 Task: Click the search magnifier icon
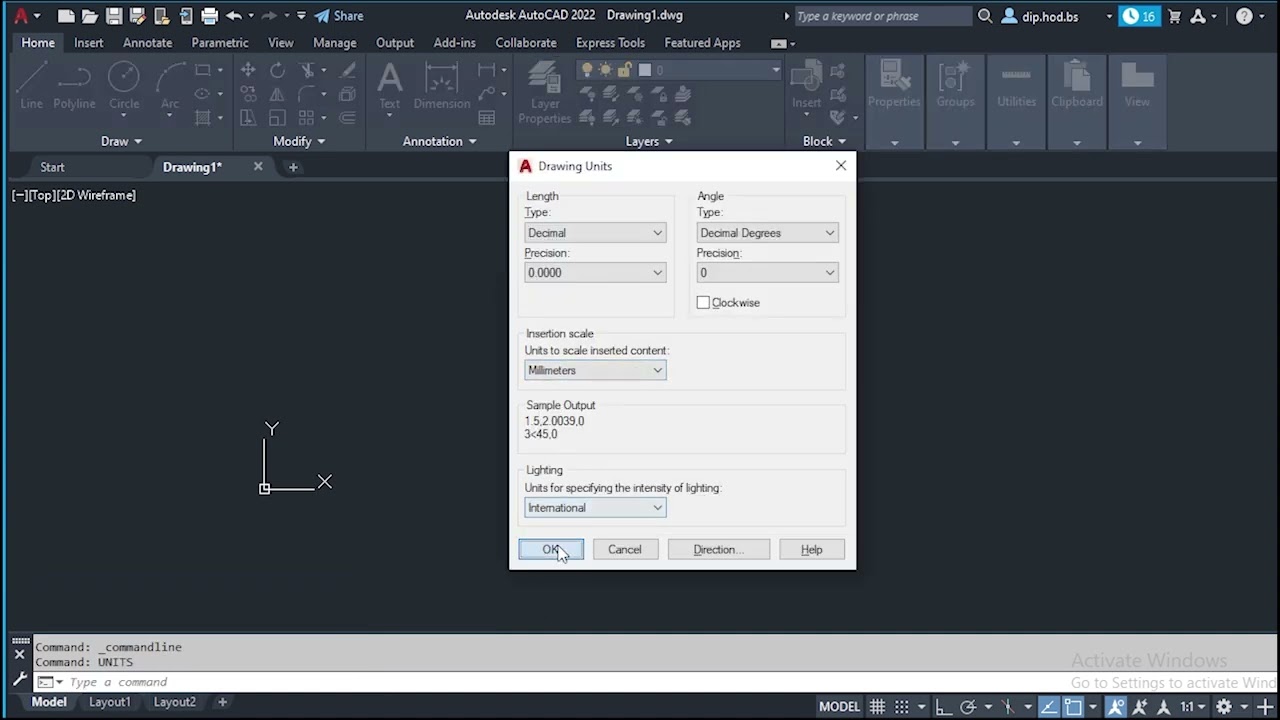coord(985,16)
